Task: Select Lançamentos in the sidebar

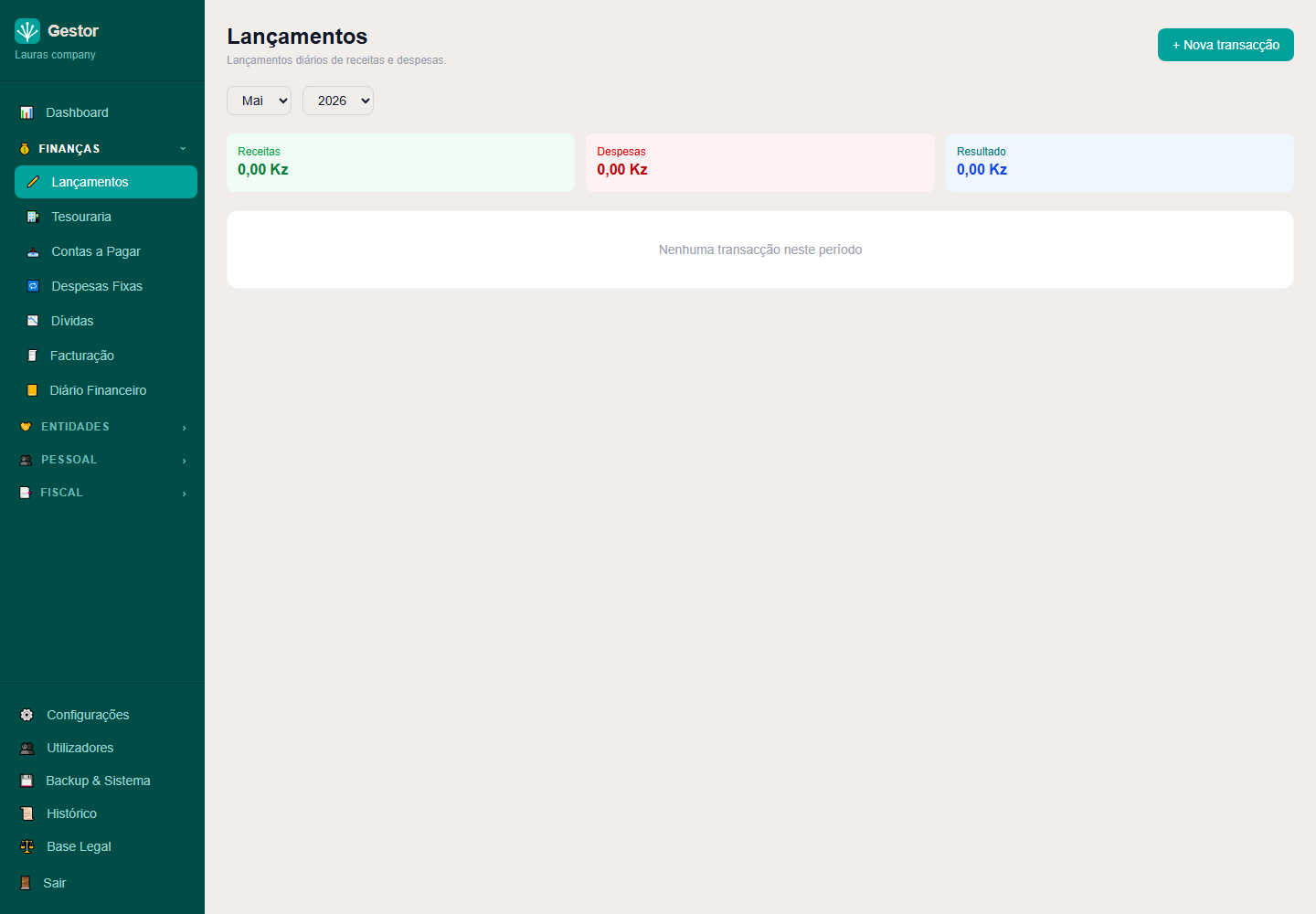Action: click(106, 182)
